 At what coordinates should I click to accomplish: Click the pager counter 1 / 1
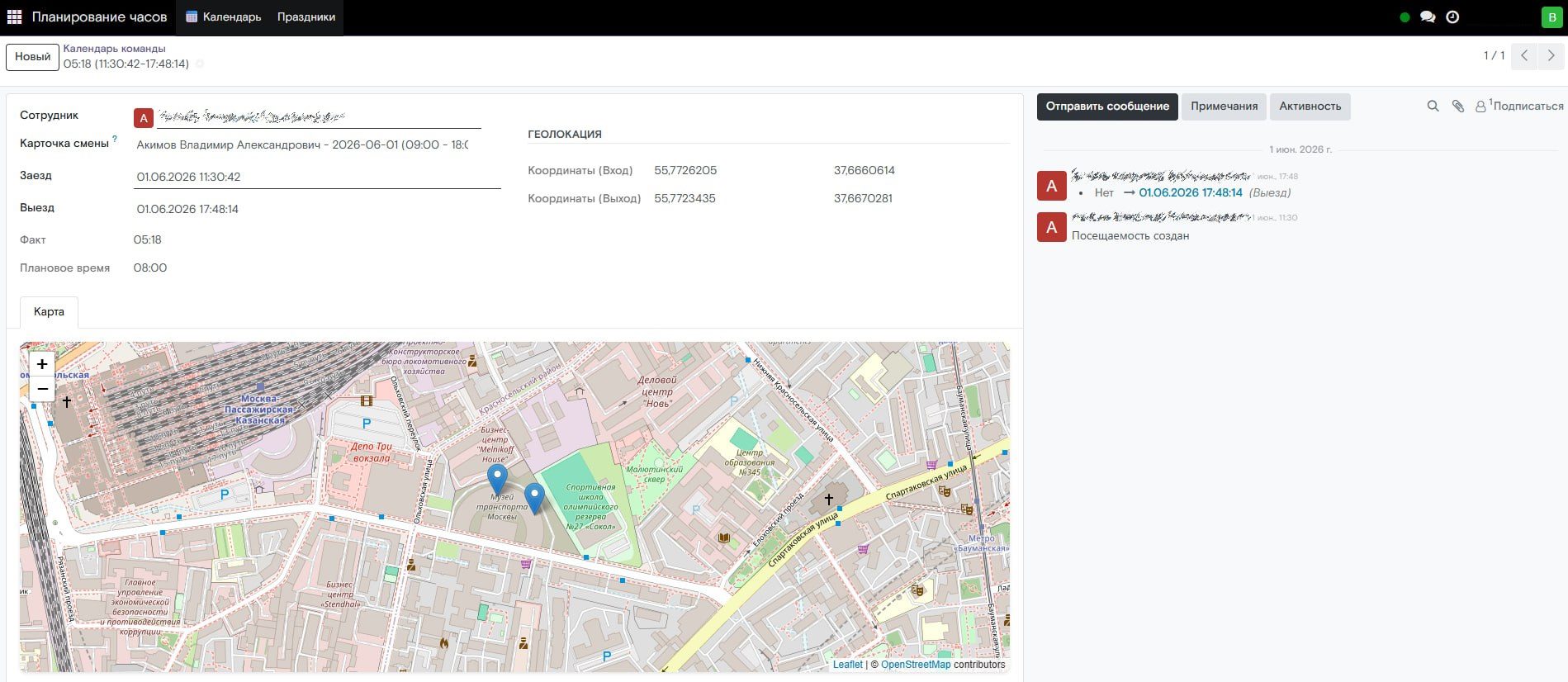pyautogui.click(x=1494, y=56)
